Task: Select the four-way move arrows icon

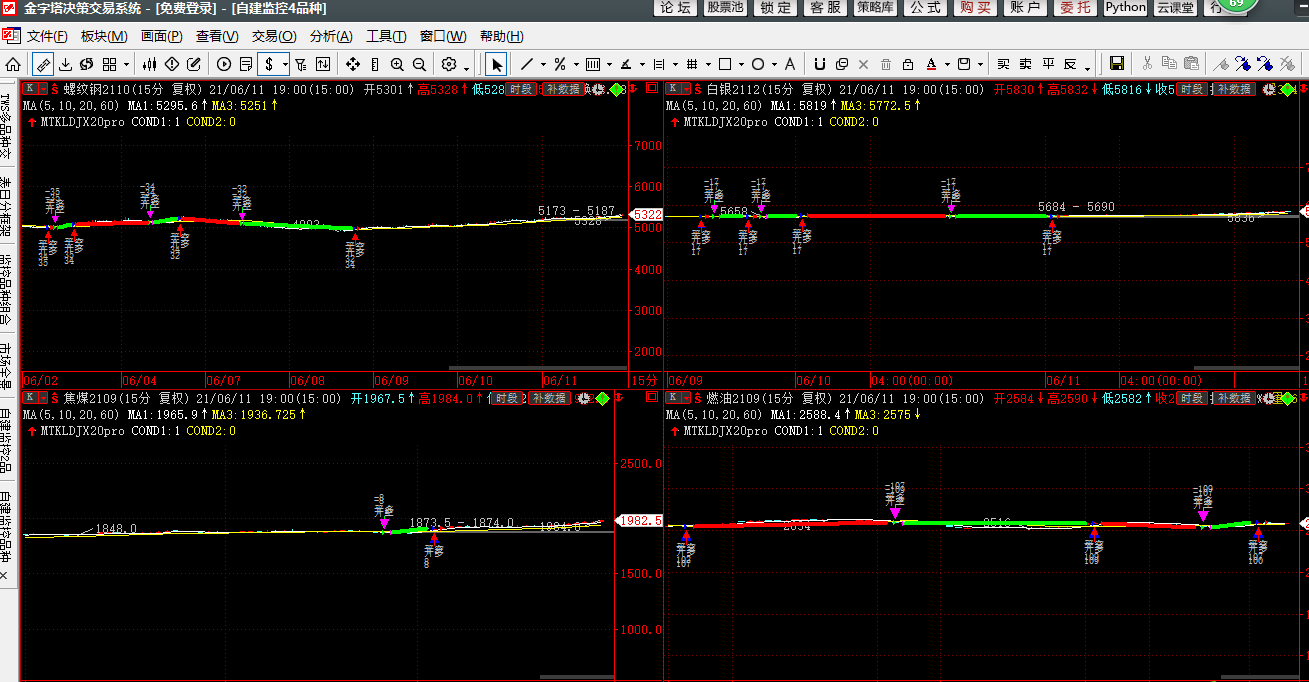Action: [353, 64]
